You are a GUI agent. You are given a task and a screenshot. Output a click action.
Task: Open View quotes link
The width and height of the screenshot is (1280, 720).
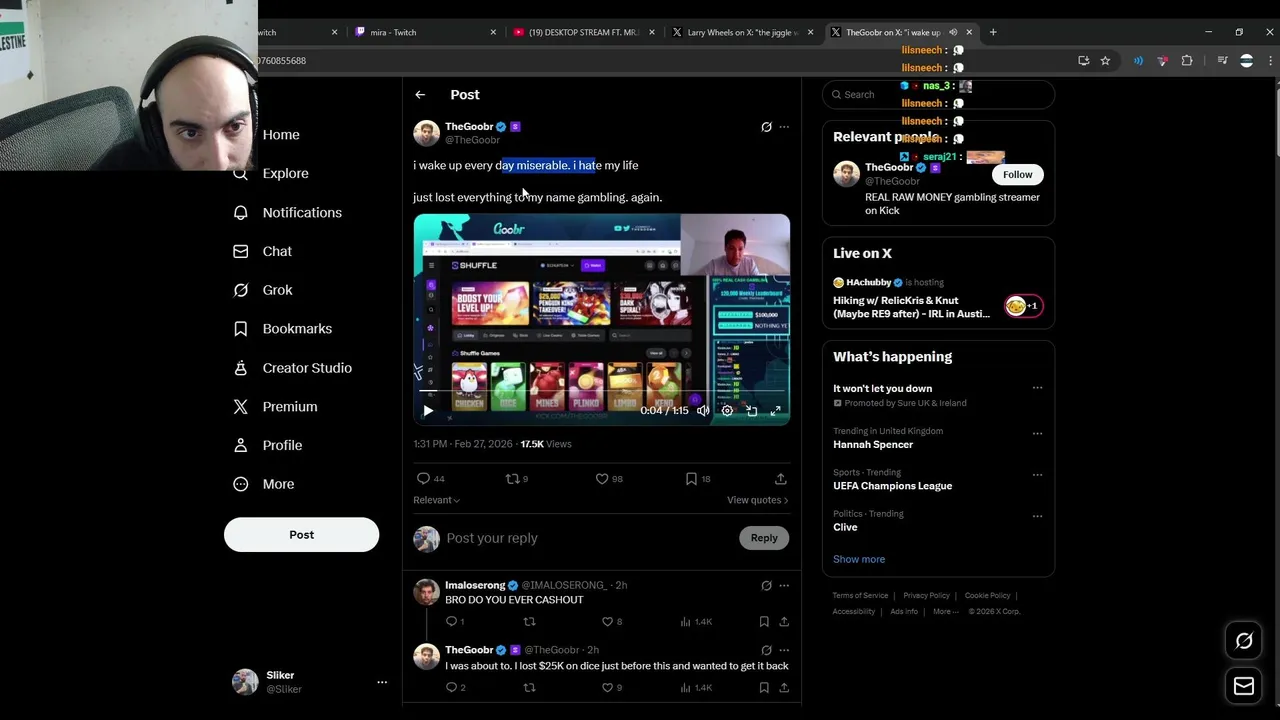coord(757,500)
